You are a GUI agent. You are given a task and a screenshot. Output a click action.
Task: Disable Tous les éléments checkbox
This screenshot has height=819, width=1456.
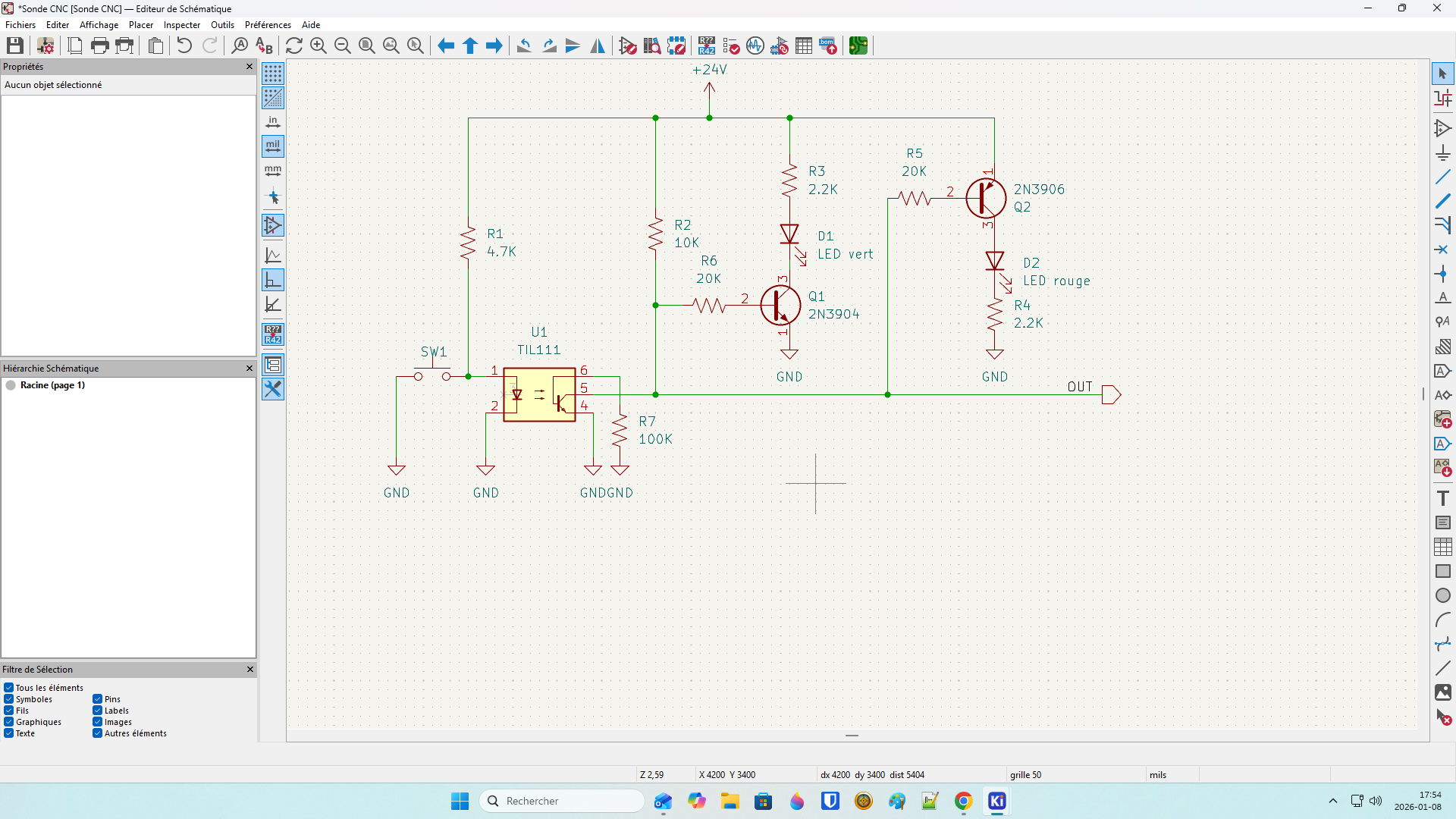pyautogui.click(x=9, y=688)
